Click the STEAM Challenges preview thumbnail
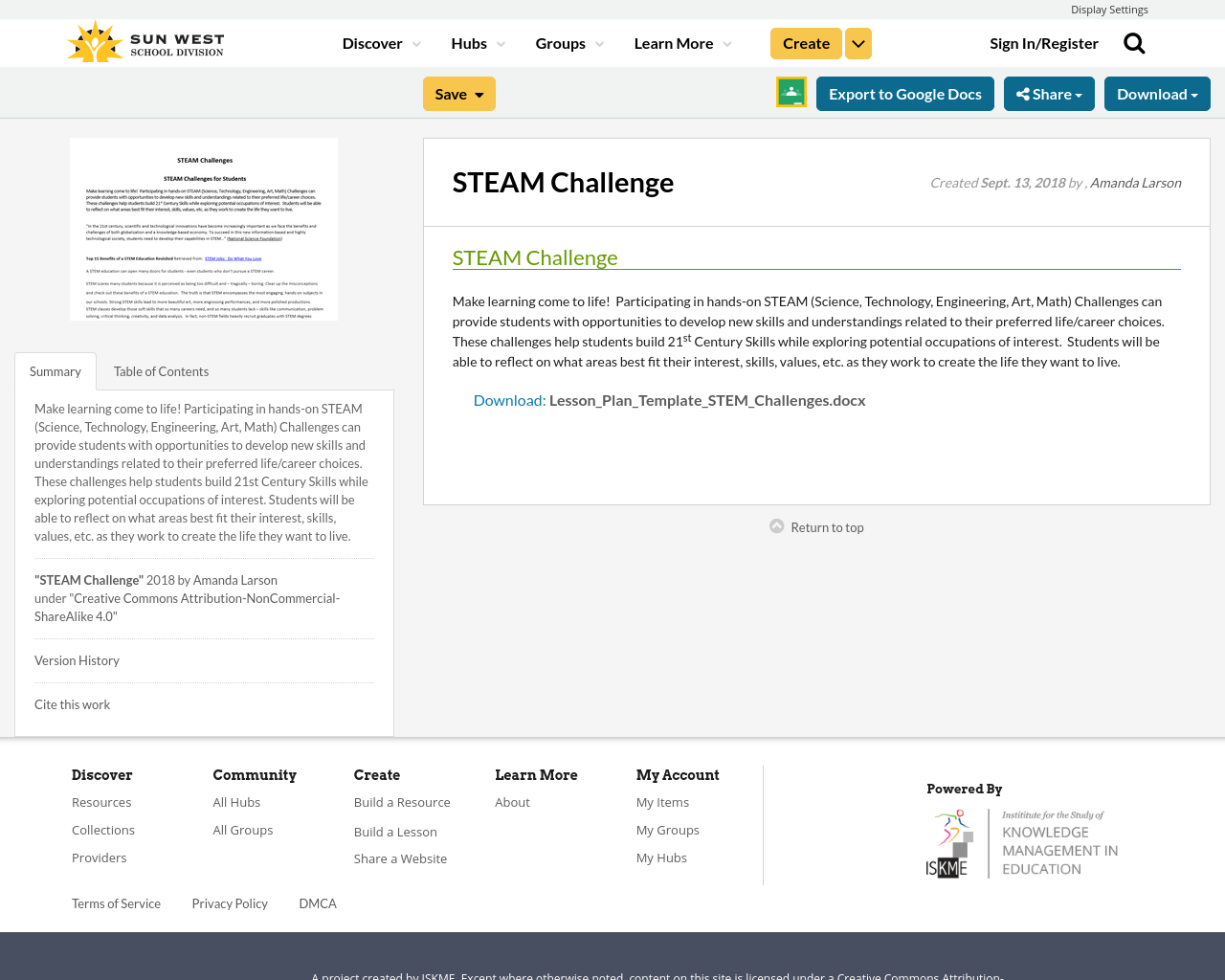The height and width of the screenshot is (980, 1225). coord(204,230)
